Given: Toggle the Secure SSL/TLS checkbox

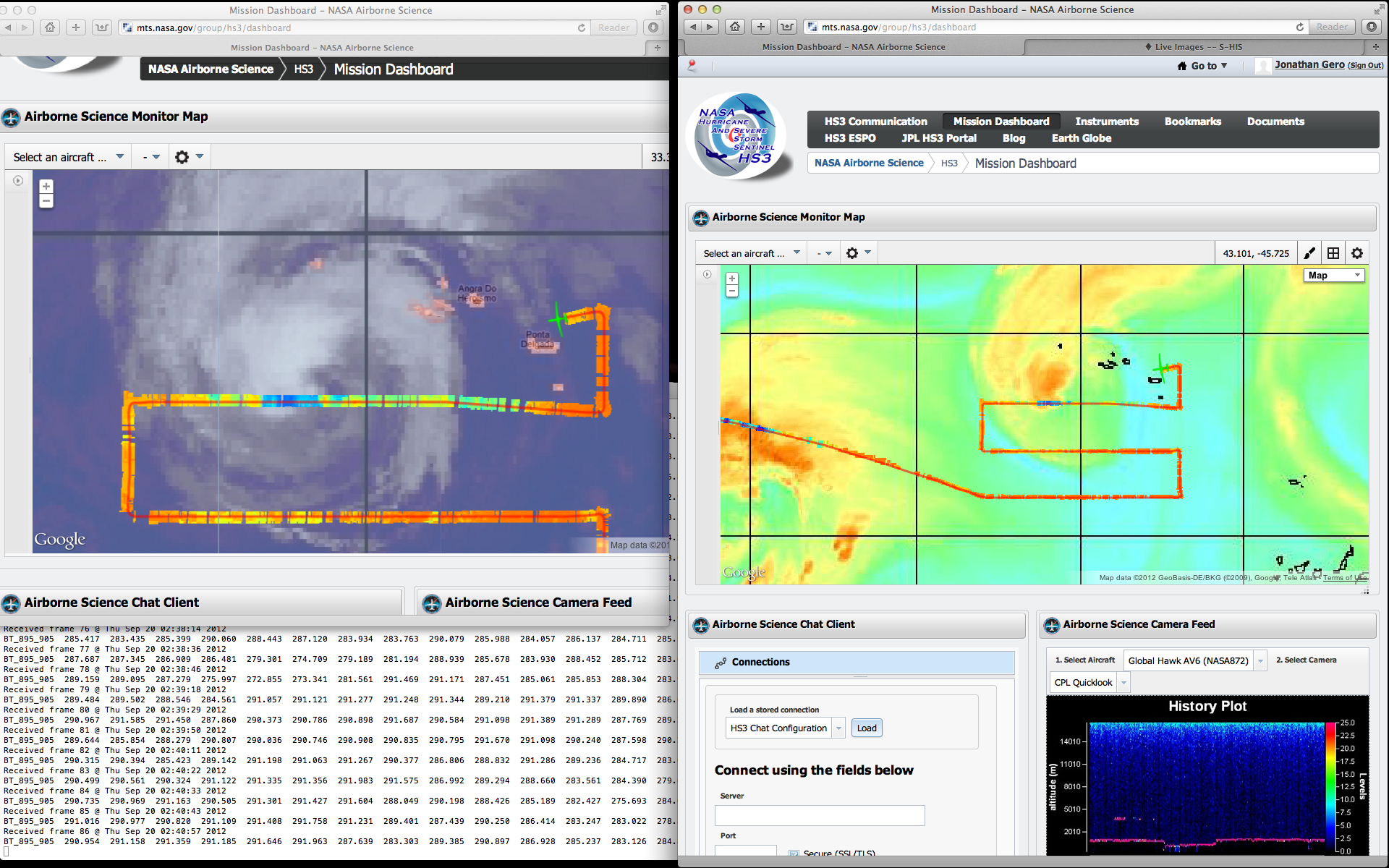Looking at the screenshot, I should [794, 854].
